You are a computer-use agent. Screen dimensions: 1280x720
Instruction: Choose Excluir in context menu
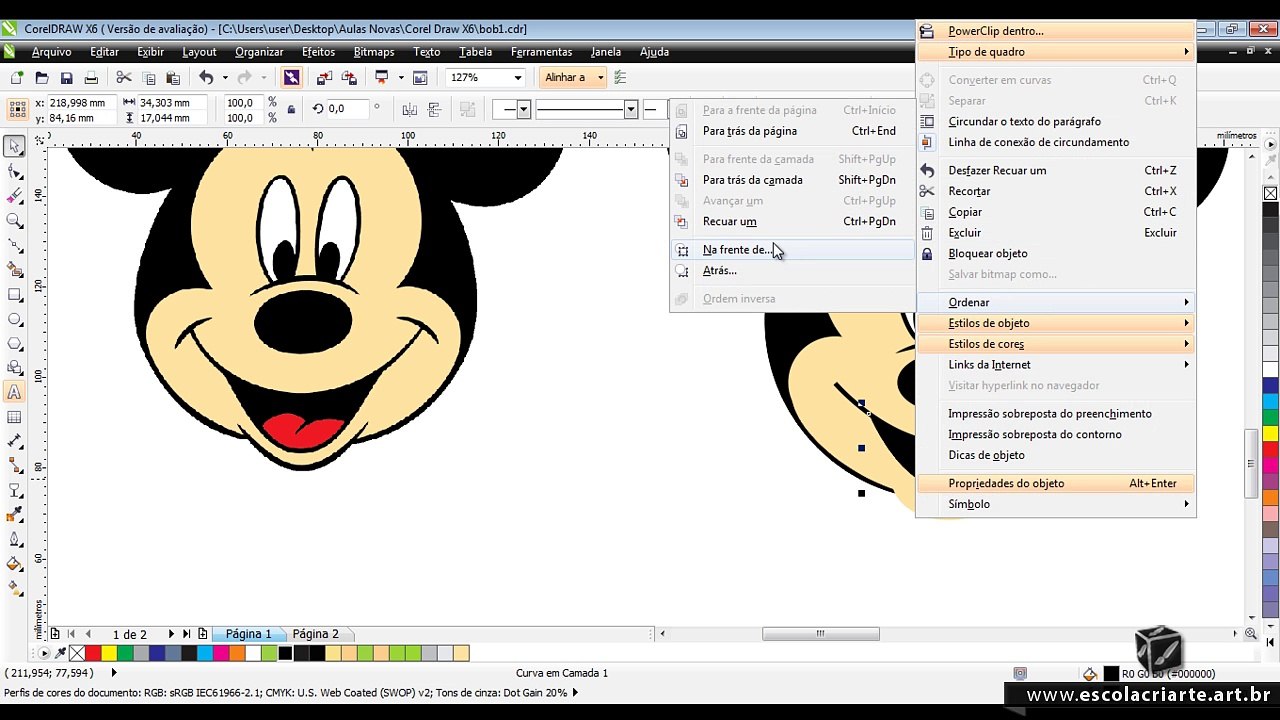point(1056,233)
